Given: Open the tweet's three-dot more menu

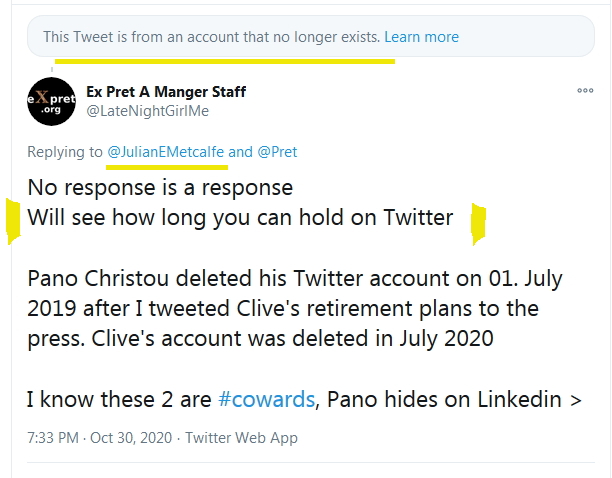Looking at the screenshot, I should pyautogui.click(x=586, y=91).
